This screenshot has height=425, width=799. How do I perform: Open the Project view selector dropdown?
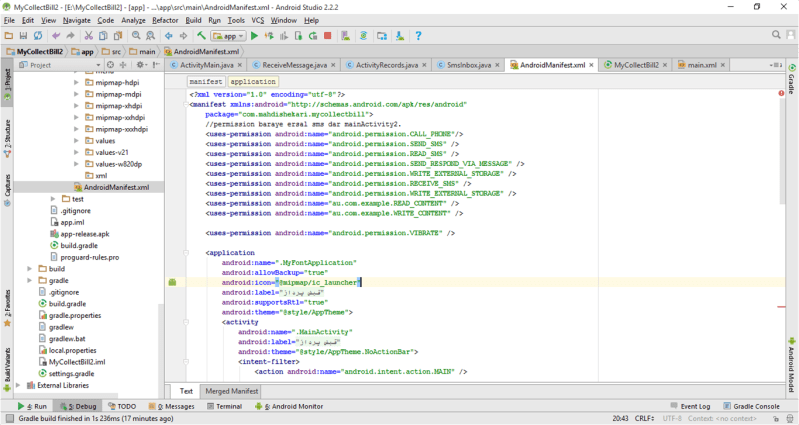point(60,65)
